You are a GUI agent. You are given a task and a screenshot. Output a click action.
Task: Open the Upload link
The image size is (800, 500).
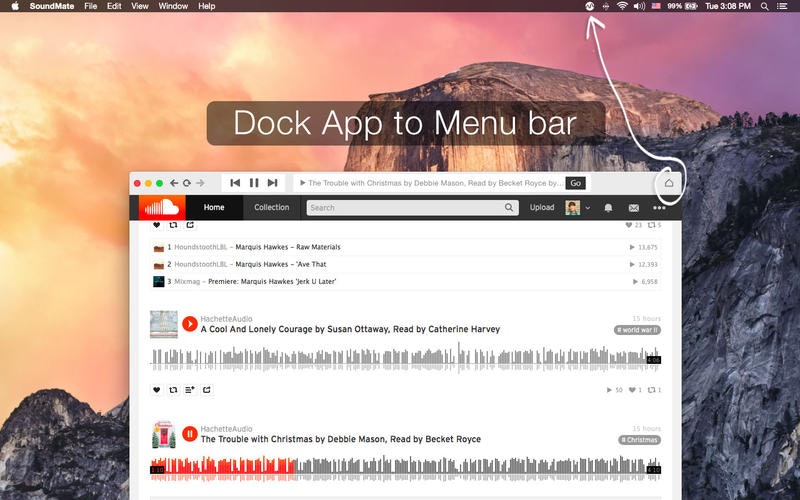pyautogui.click(x=542, y=208)
